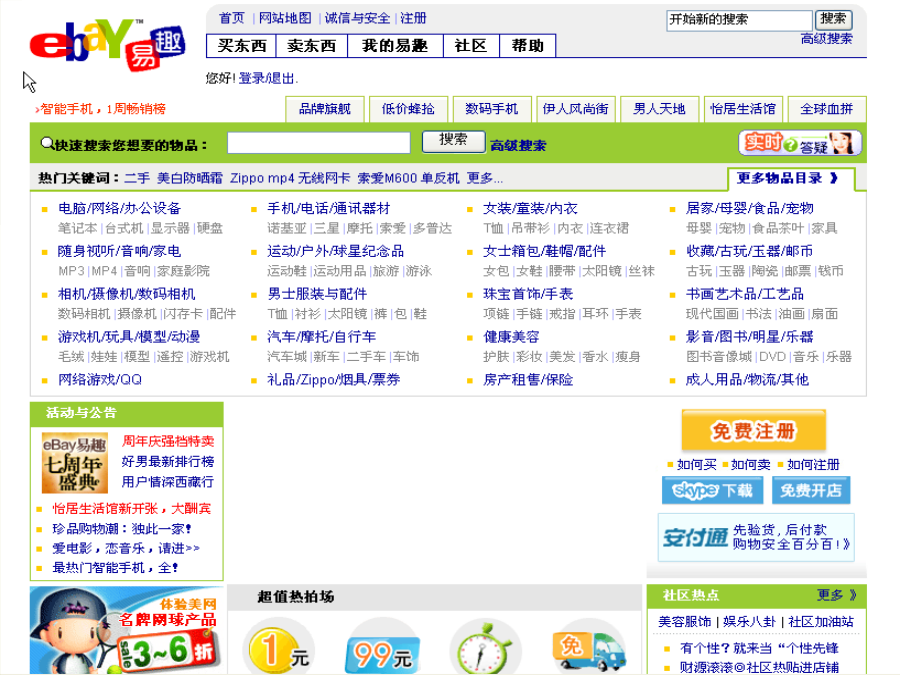Click the 免费开店 button

tap(810, 490)
